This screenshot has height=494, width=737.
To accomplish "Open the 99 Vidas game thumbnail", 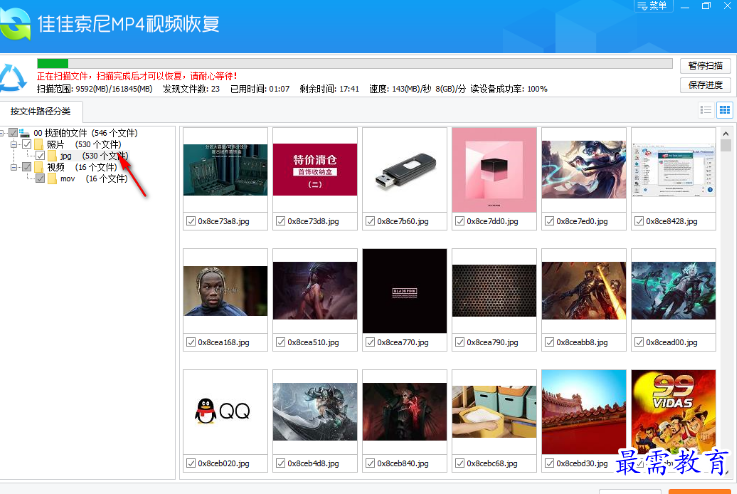I will [x=674, y=411].
